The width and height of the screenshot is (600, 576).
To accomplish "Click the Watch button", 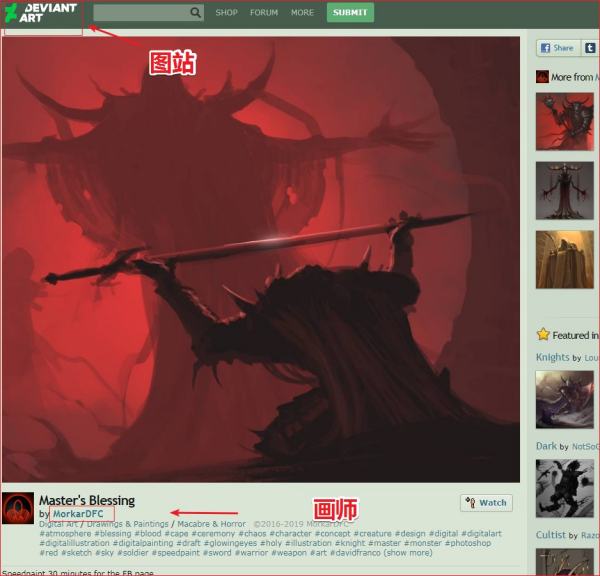I will click(486, 503).
